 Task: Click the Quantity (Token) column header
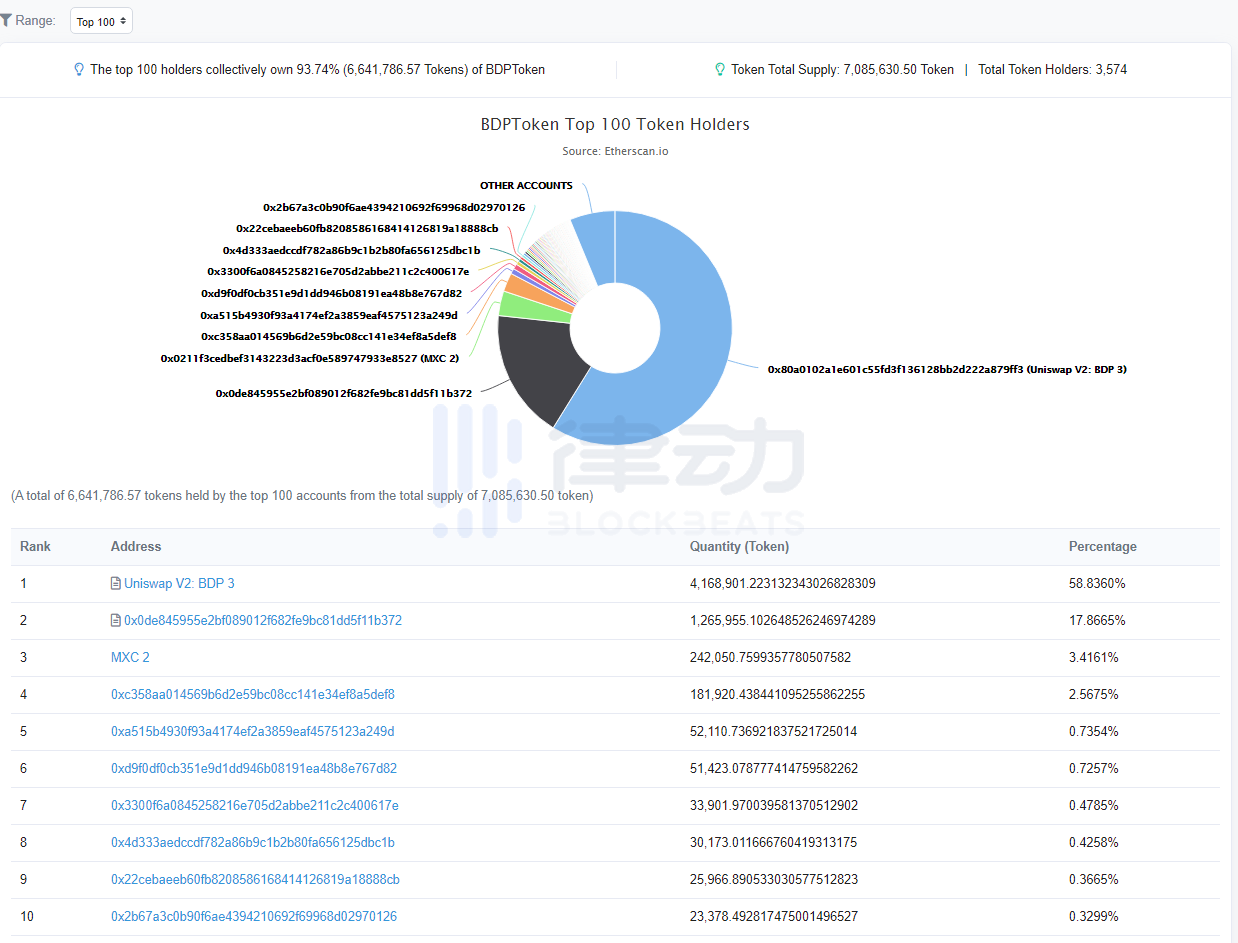point(739,547)
